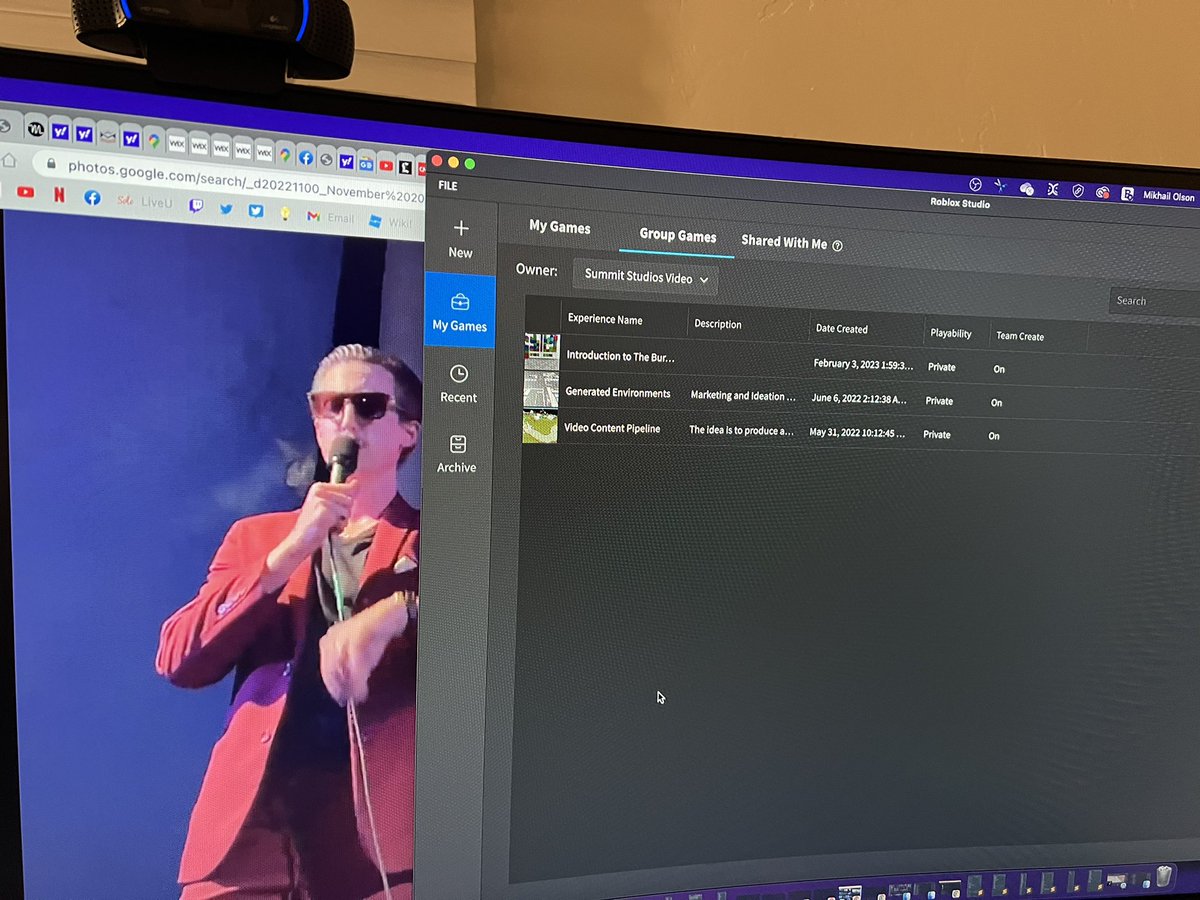The width and height of the screenshot is (1200, 900).
Task: Open the Owner dropdown showing Summit Studios Video
Action: point(645,277)
